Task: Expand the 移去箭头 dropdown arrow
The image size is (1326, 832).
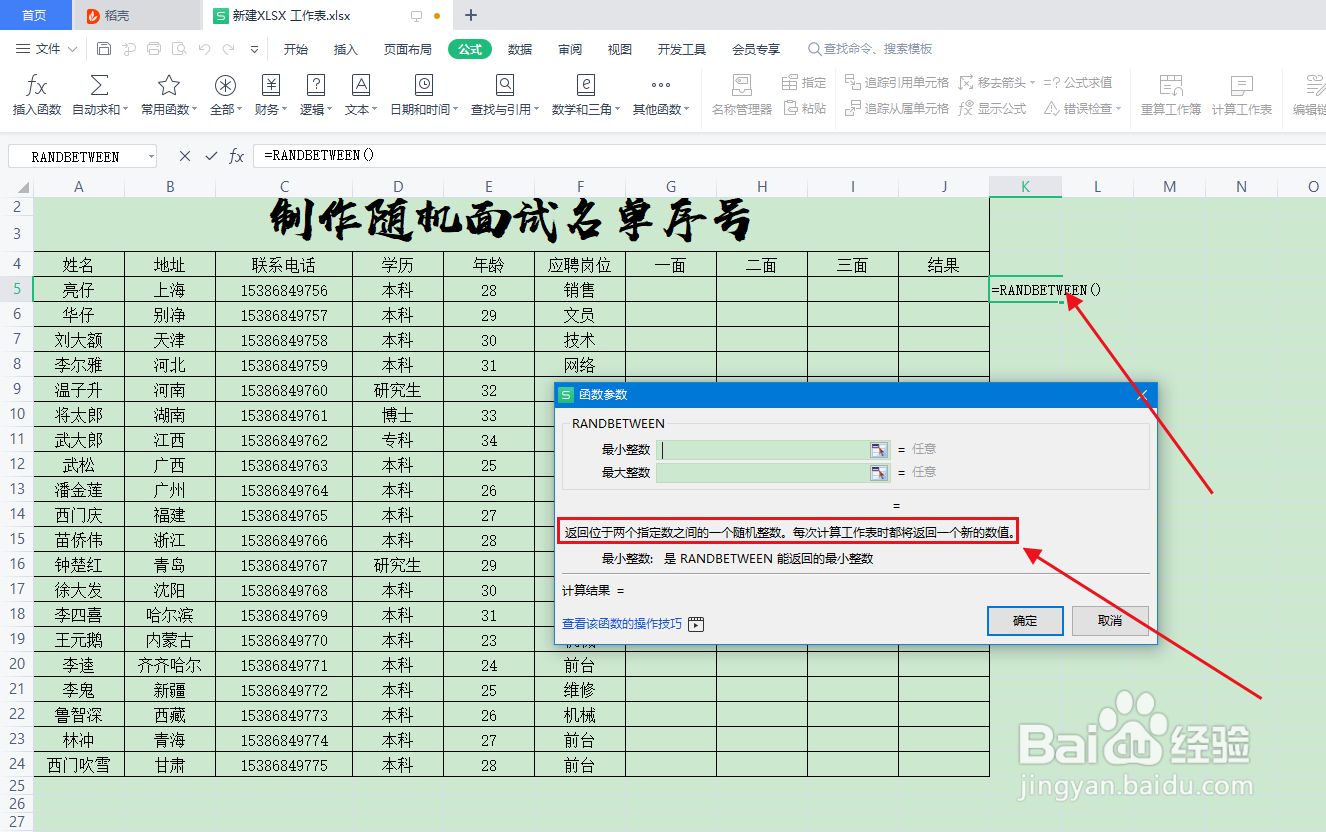Action: coord(1032,83)
